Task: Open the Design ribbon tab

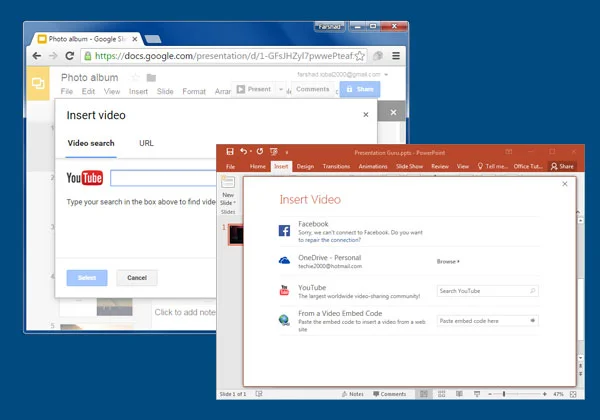Action: point(305,166)
